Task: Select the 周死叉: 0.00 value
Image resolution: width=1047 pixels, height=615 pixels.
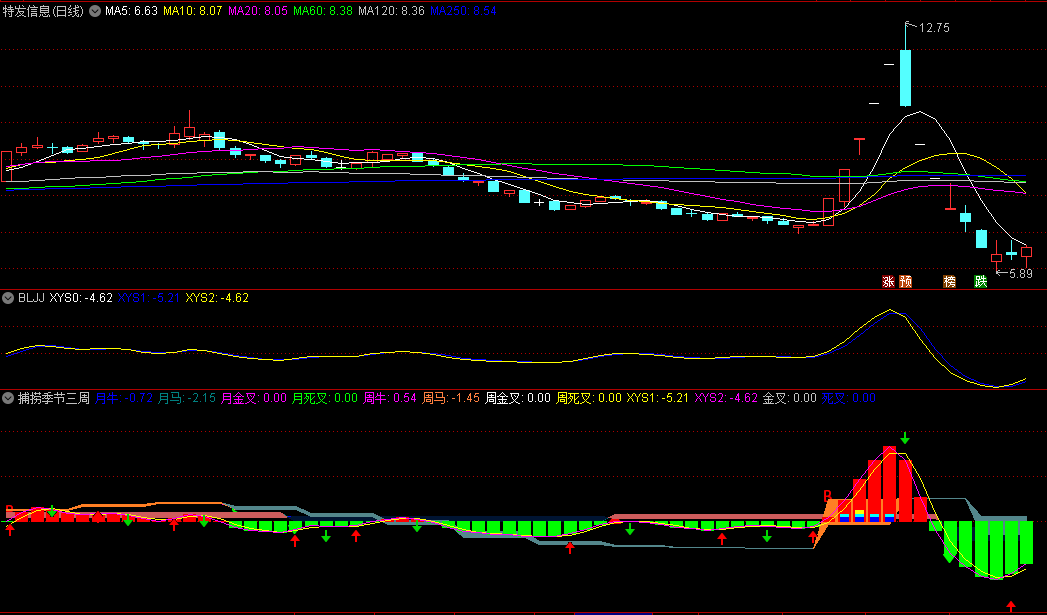Action: click(x=589, y=398)
